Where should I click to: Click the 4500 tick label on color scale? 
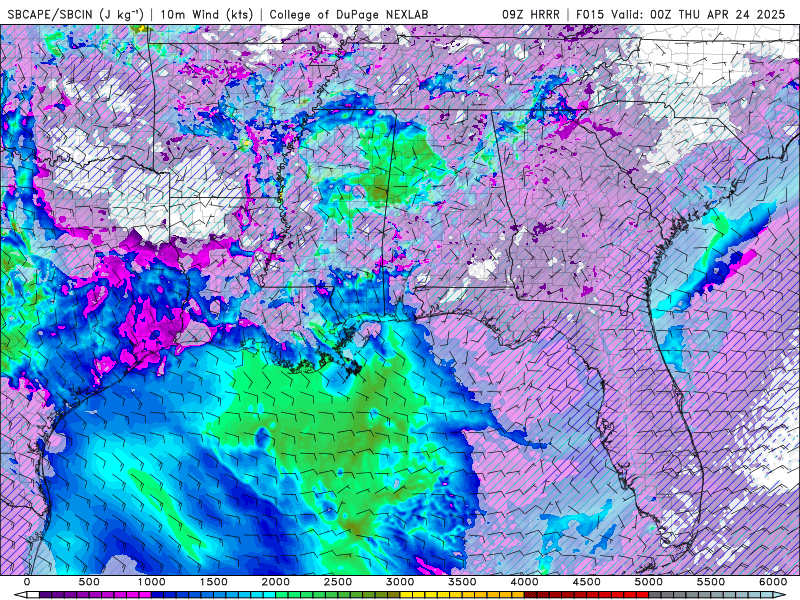click(x=587, y=582)
